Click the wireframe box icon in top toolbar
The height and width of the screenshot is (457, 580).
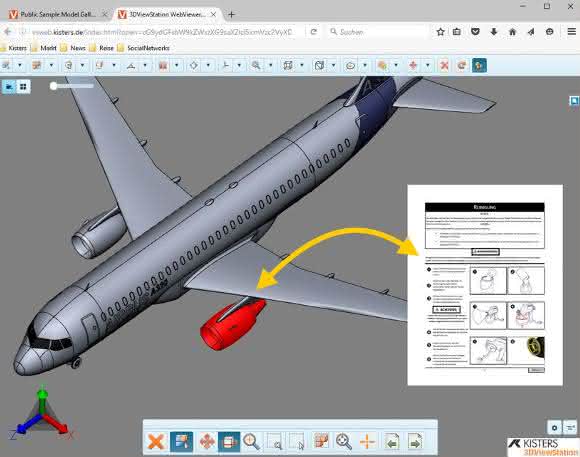tap(287, 65)
